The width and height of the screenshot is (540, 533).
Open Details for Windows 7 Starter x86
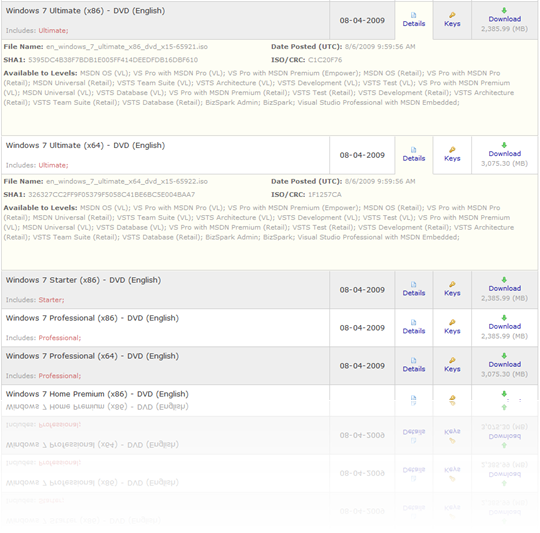pos(414,289)
